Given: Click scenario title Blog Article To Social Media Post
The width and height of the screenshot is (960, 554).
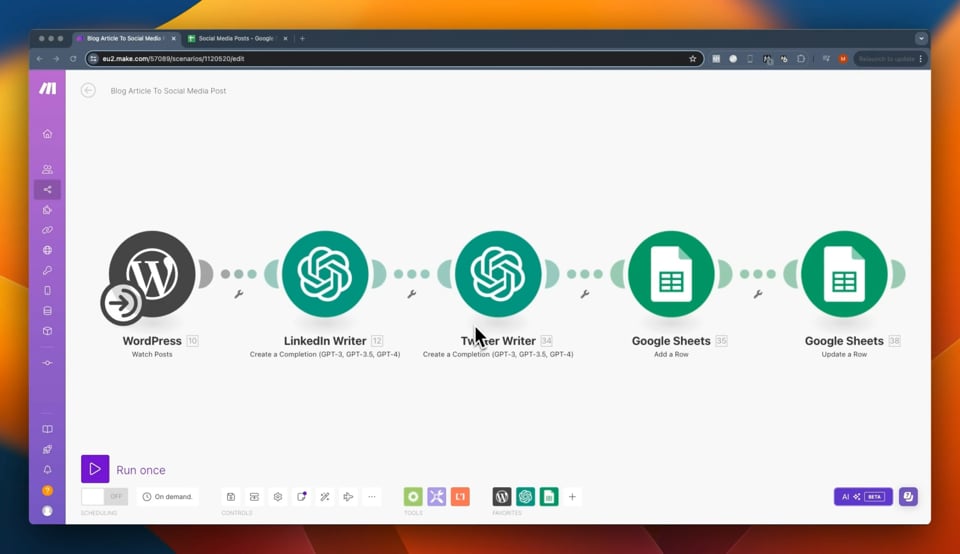Looking at the screenshot, I should pyautogui.click(x=168, y=91).
